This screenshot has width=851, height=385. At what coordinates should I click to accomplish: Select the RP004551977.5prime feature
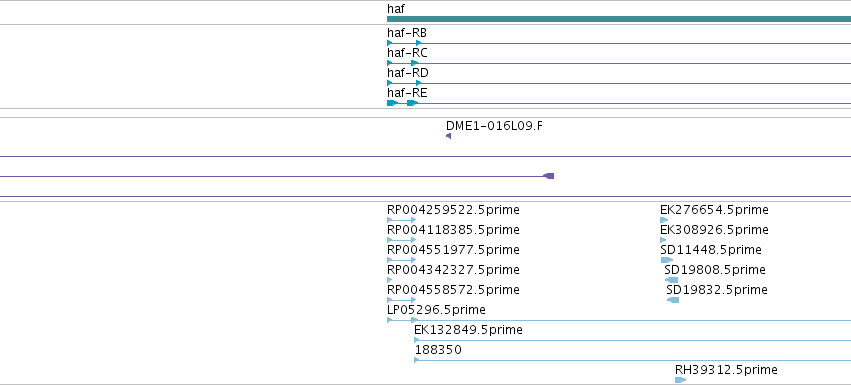pos(401,260)
